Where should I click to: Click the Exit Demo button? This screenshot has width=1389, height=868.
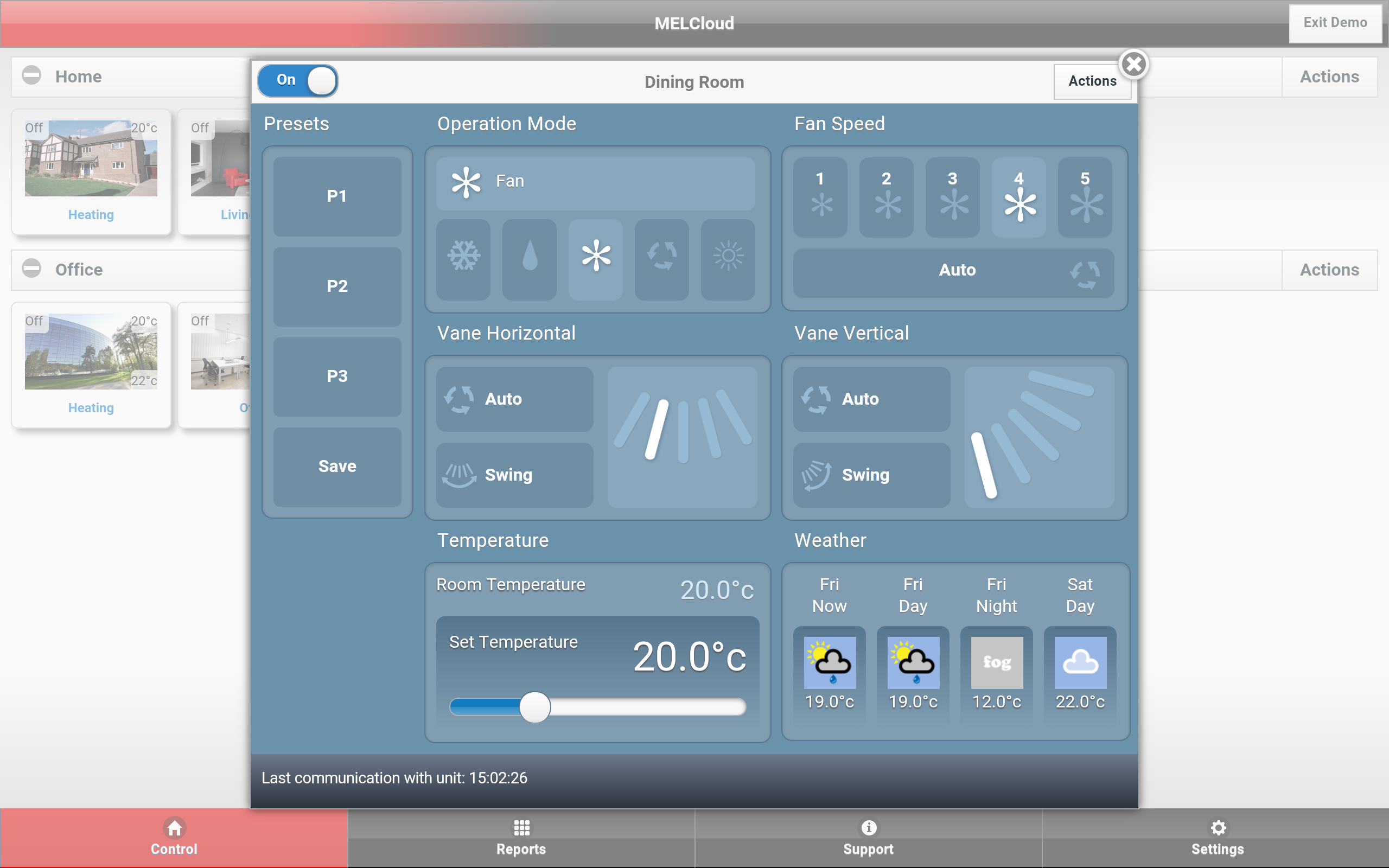pyautogui.click(x=1335, y=23)
